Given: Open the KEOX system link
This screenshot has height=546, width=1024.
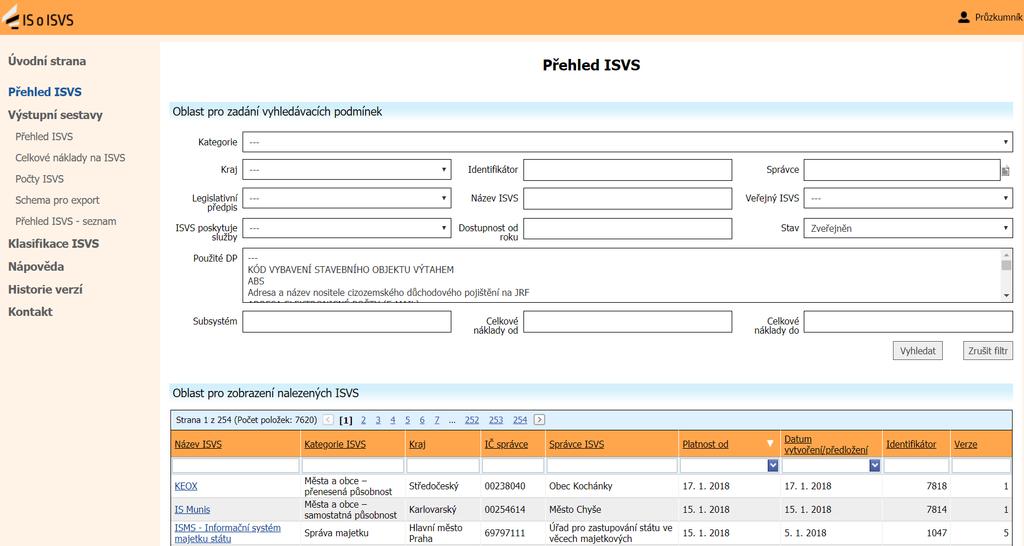Looking at the screenshot, I should [185, 486].
